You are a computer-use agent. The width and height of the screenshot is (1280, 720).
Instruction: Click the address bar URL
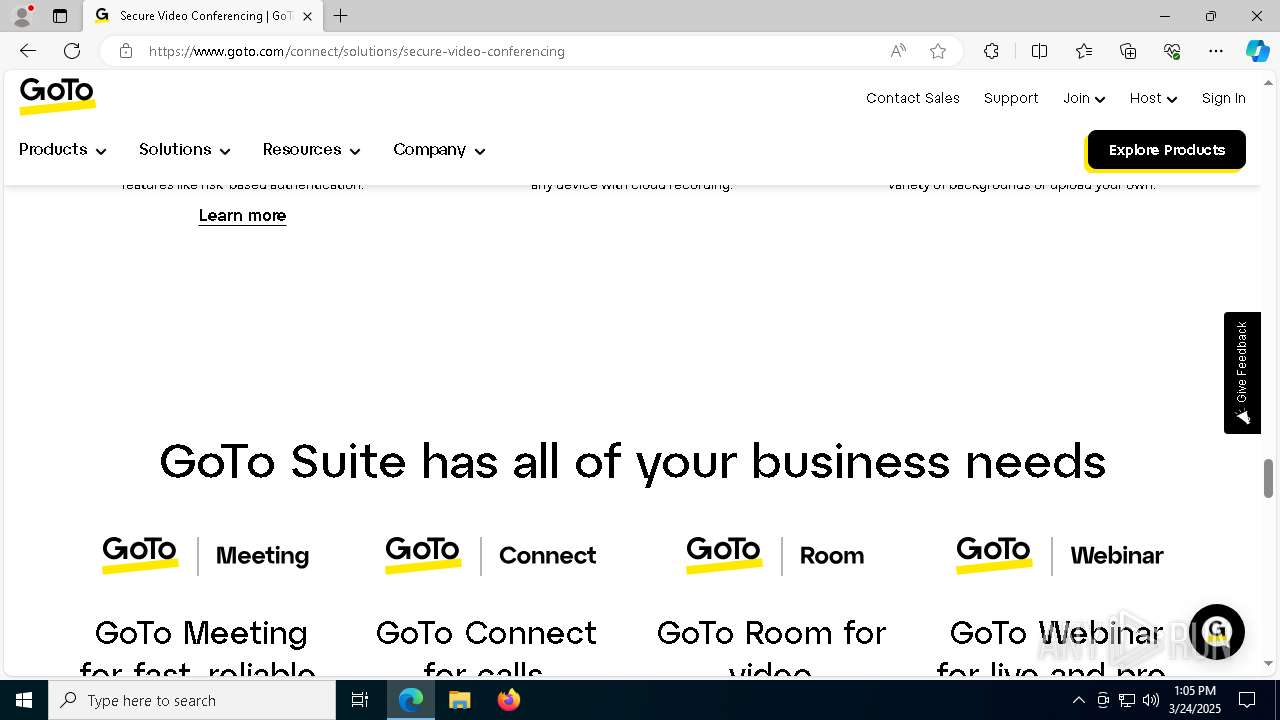point(357,51)
